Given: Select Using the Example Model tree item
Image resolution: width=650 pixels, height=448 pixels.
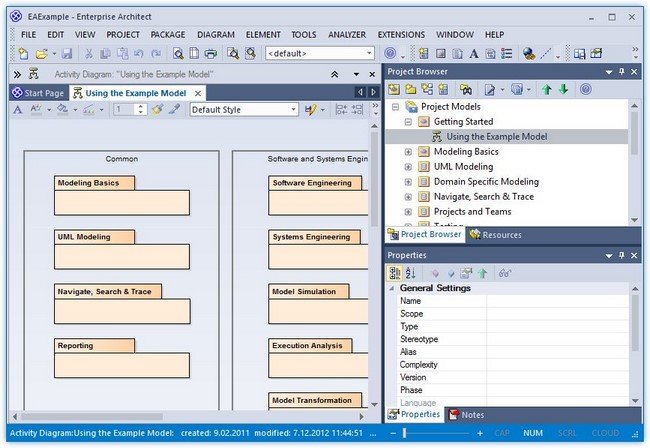Looking at the screenshot, I should [497, 137].
